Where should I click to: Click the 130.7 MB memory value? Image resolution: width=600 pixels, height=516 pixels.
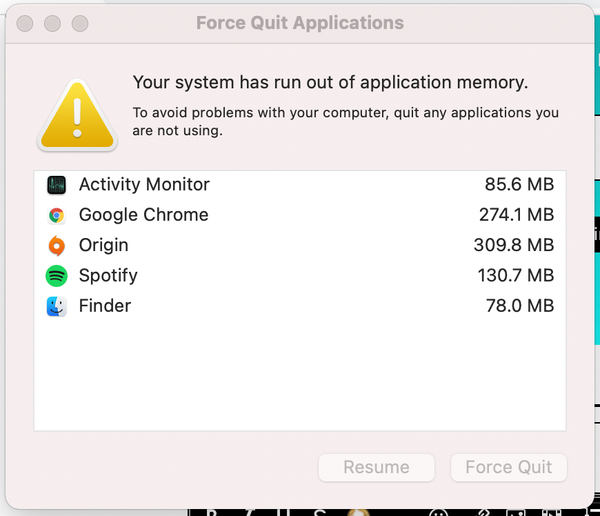516,275
